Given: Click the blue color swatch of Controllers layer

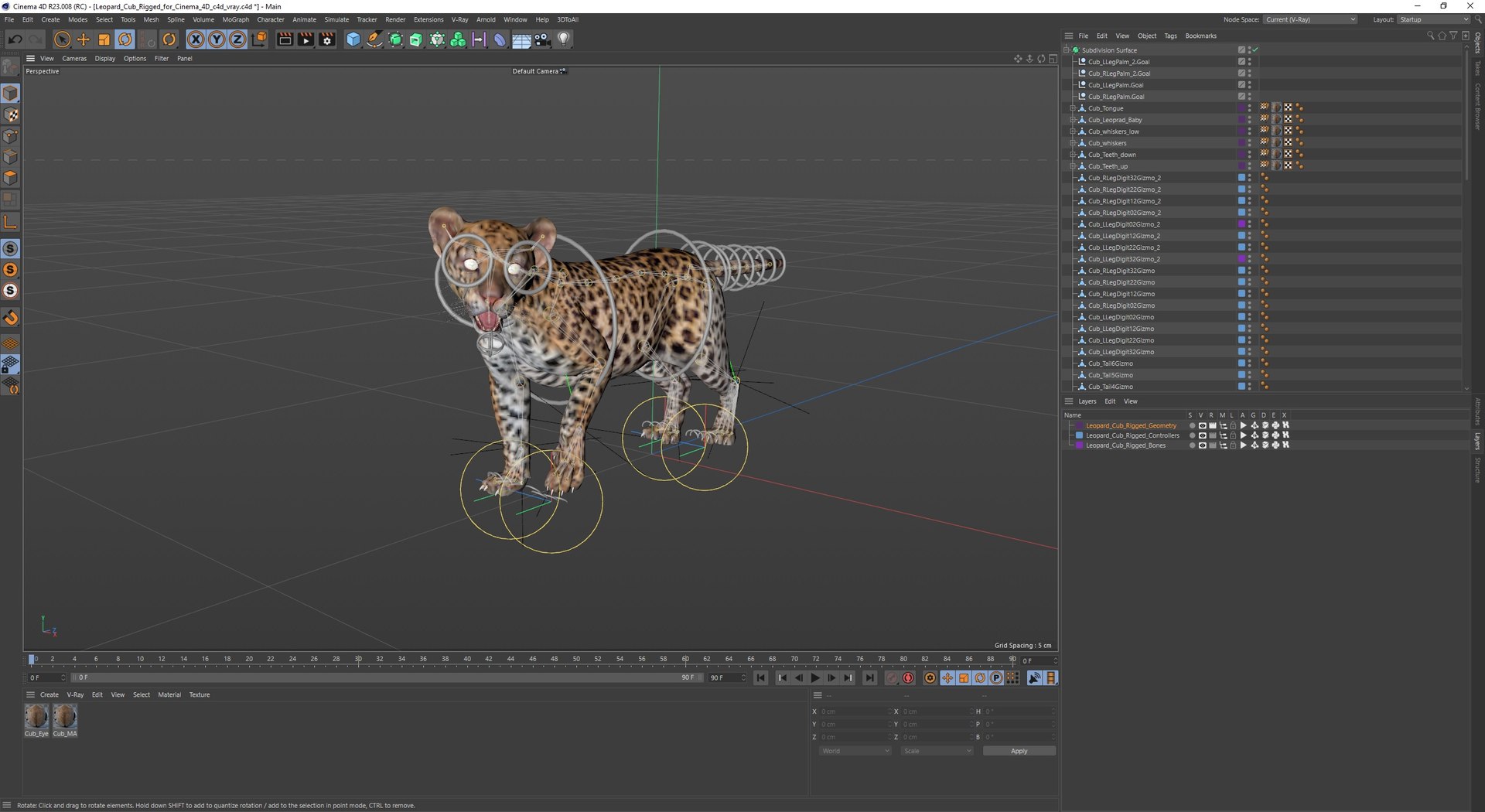Looking at the screenshot, I should [x=1079, y=435].
